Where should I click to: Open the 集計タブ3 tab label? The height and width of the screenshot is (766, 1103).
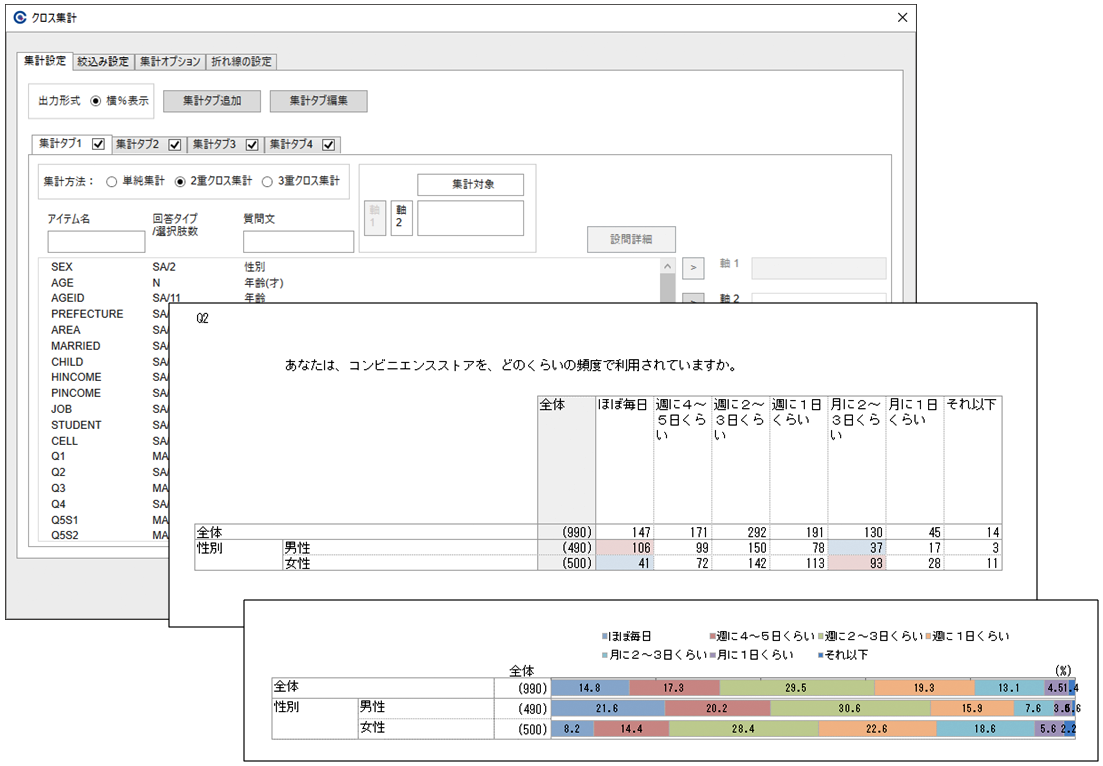215,144
